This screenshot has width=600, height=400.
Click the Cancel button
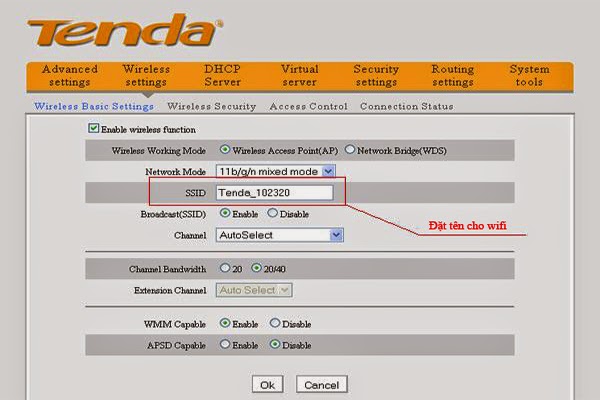[x=321, y=384]
